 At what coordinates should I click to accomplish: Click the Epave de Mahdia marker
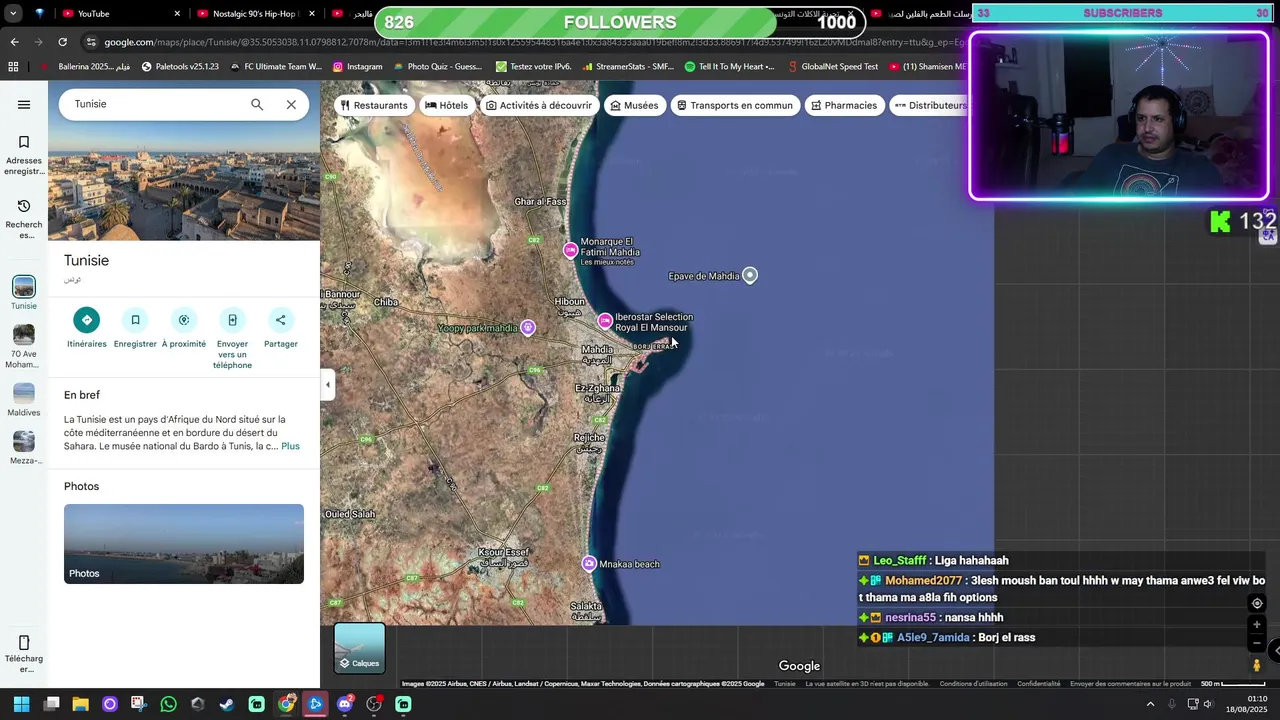(750, 275)
